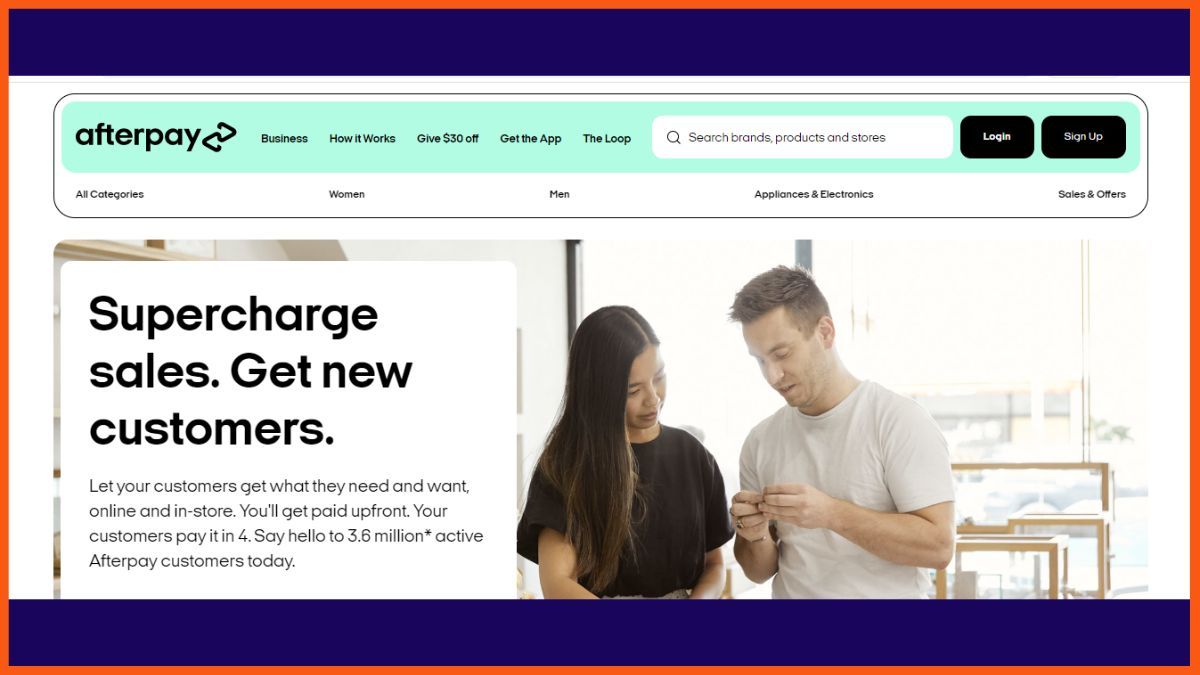Screen dimensions: 1200x675
Task: Click the Supercharge sales headline
Action: coord(250,372)
